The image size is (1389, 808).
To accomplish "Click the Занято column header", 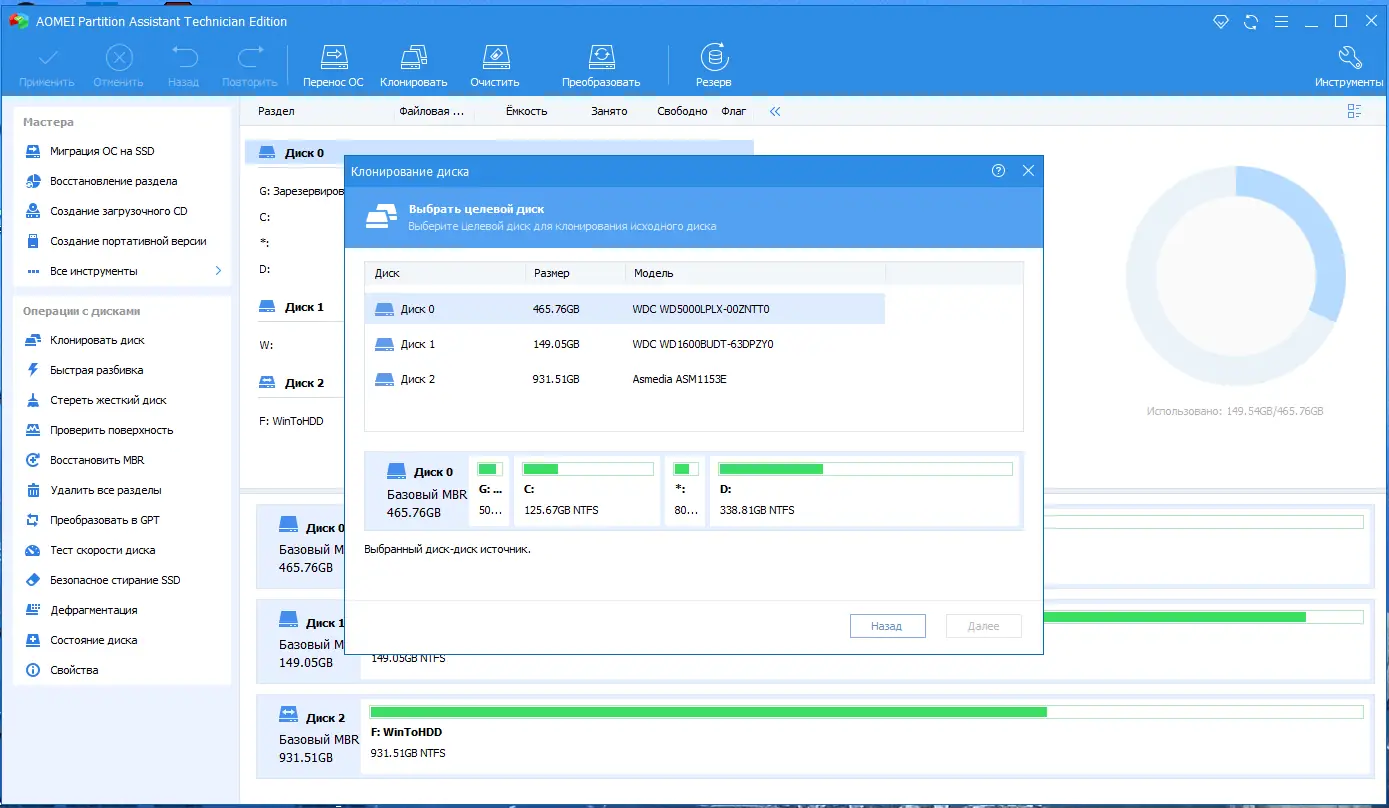I will [609, 111].
